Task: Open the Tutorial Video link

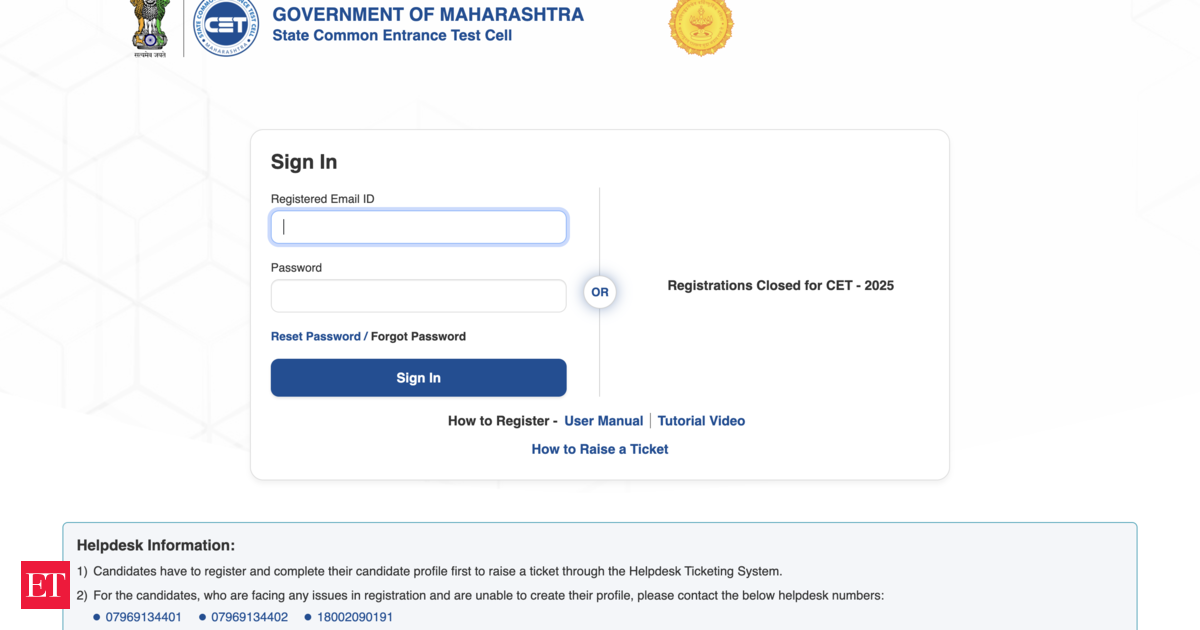Action: (701, 421)
